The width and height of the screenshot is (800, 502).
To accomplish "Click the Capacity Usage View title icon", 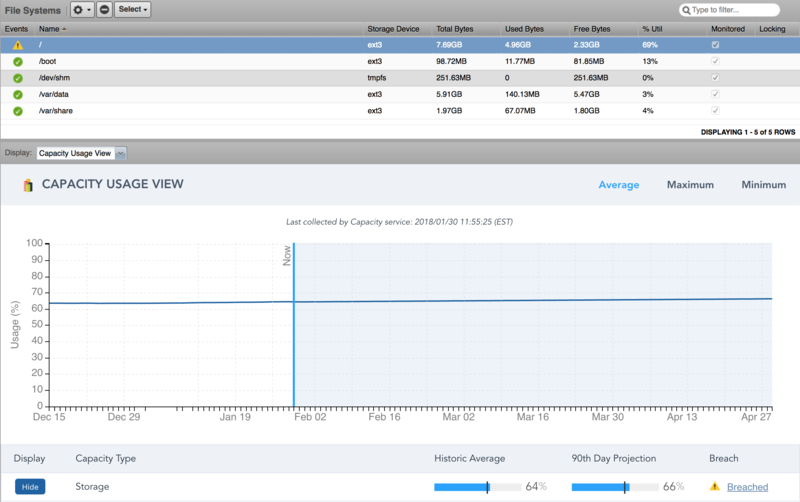I will click(x=28, y=185).
